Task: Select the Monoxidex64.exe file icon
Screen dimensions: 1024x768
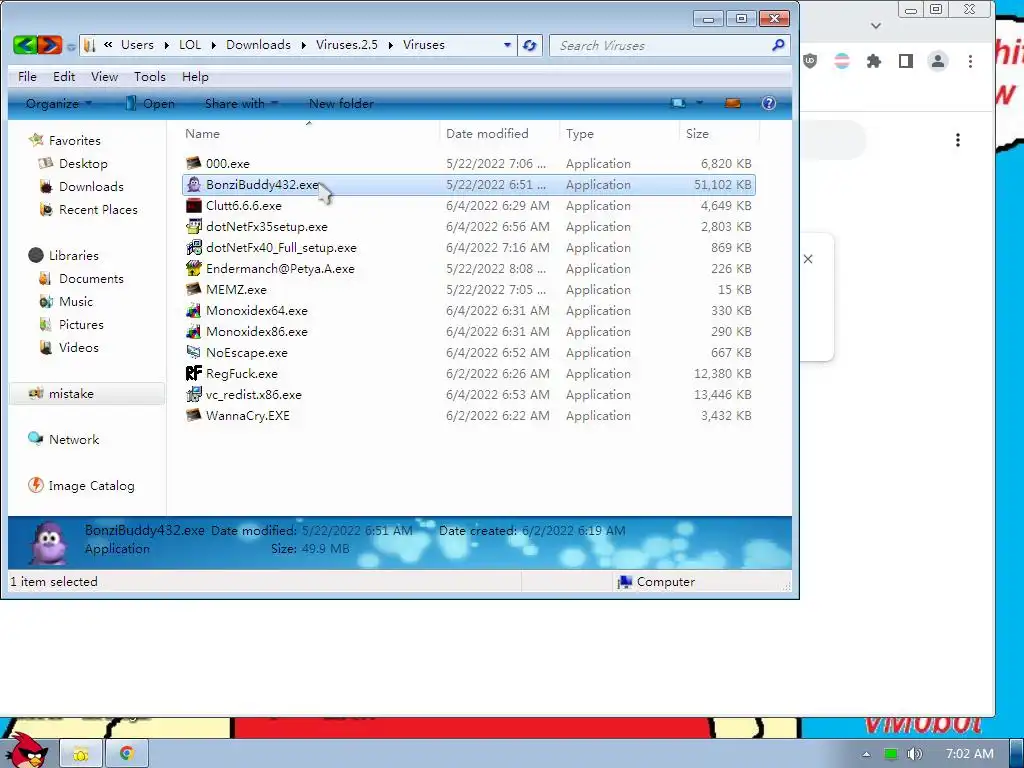Action: [x=193, y=311]
